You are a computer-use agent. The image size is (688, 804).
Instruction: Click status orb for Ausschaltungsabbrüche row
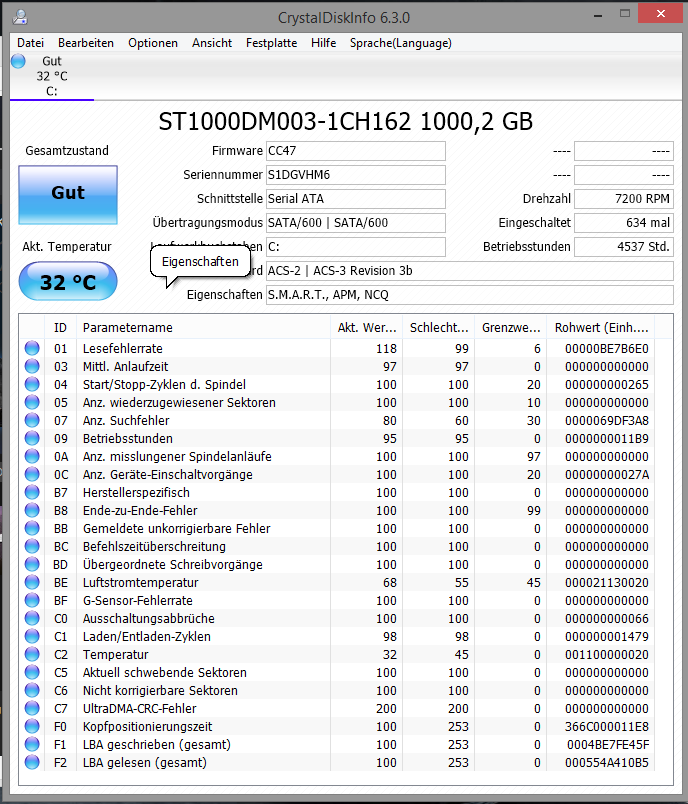point(32,618)
